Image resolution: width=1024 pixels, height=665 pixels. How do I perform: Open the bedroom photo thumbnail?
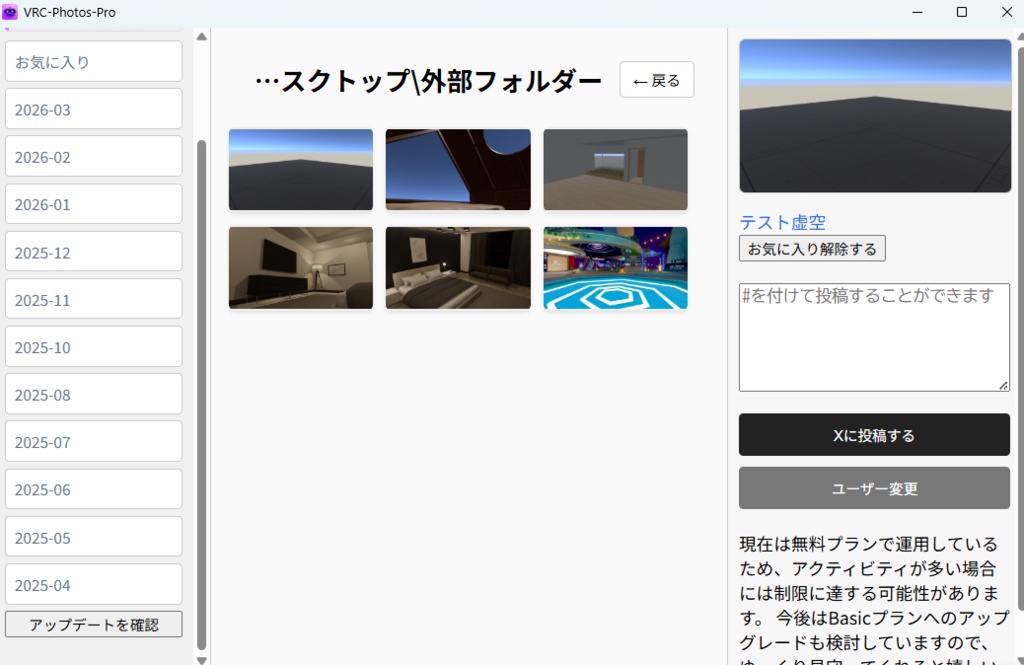click(x=457, y=267)
